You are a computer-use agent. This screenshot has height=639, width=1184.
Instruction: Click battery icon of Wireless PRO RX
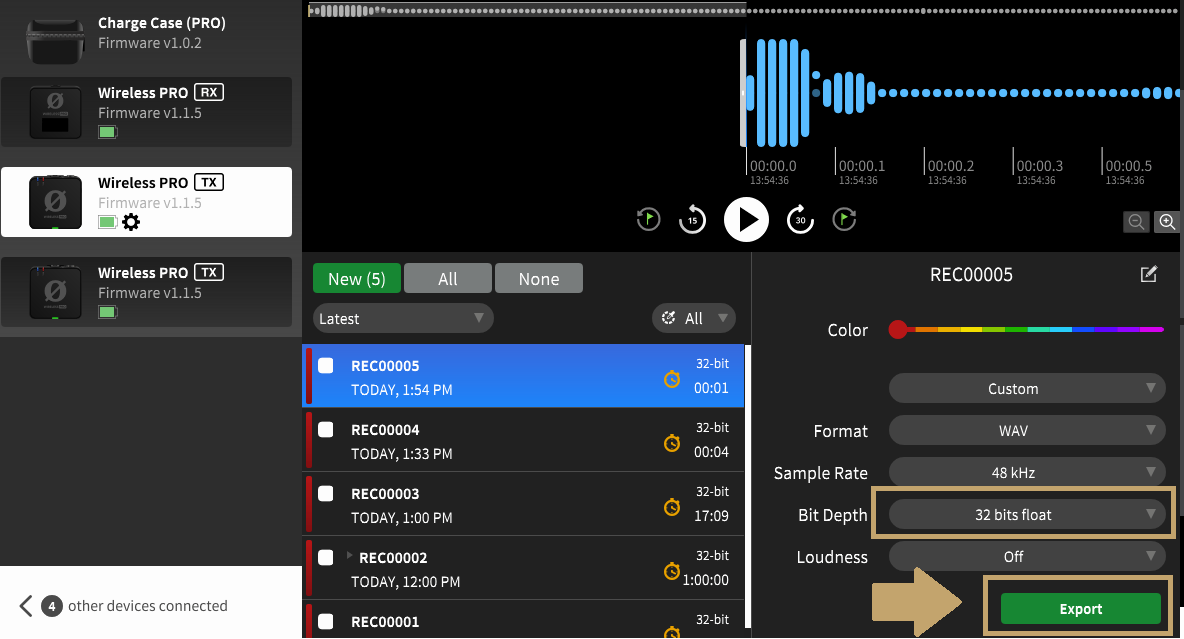(107, 132)
